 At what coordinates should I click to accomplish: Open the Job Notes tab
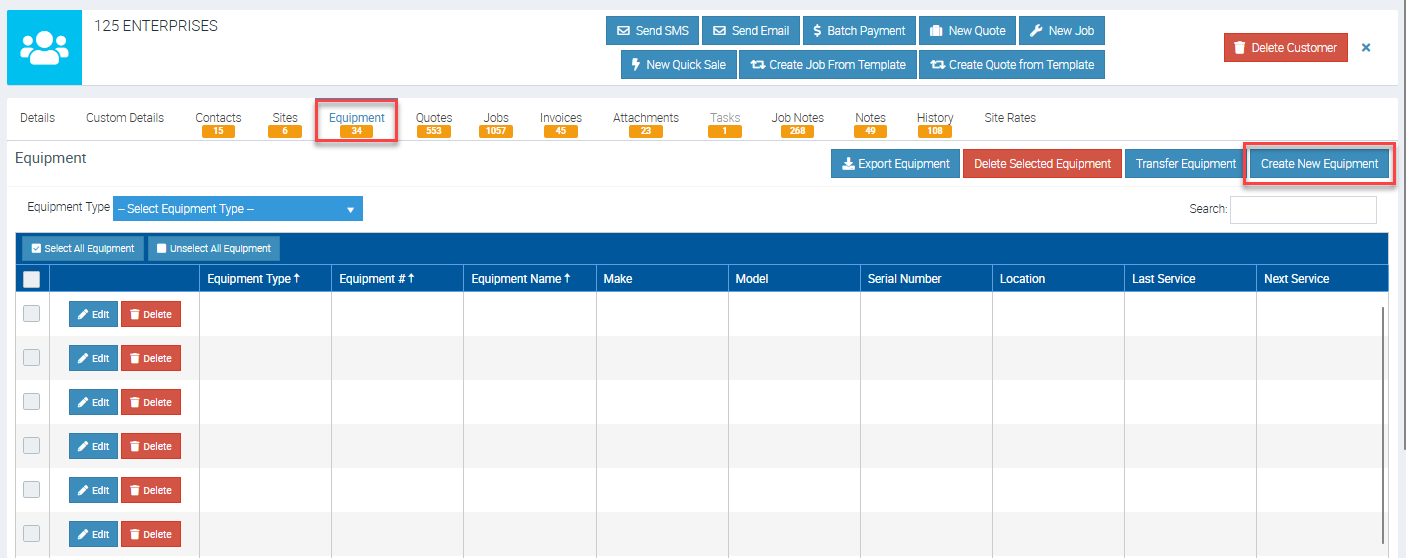[797, 118]
